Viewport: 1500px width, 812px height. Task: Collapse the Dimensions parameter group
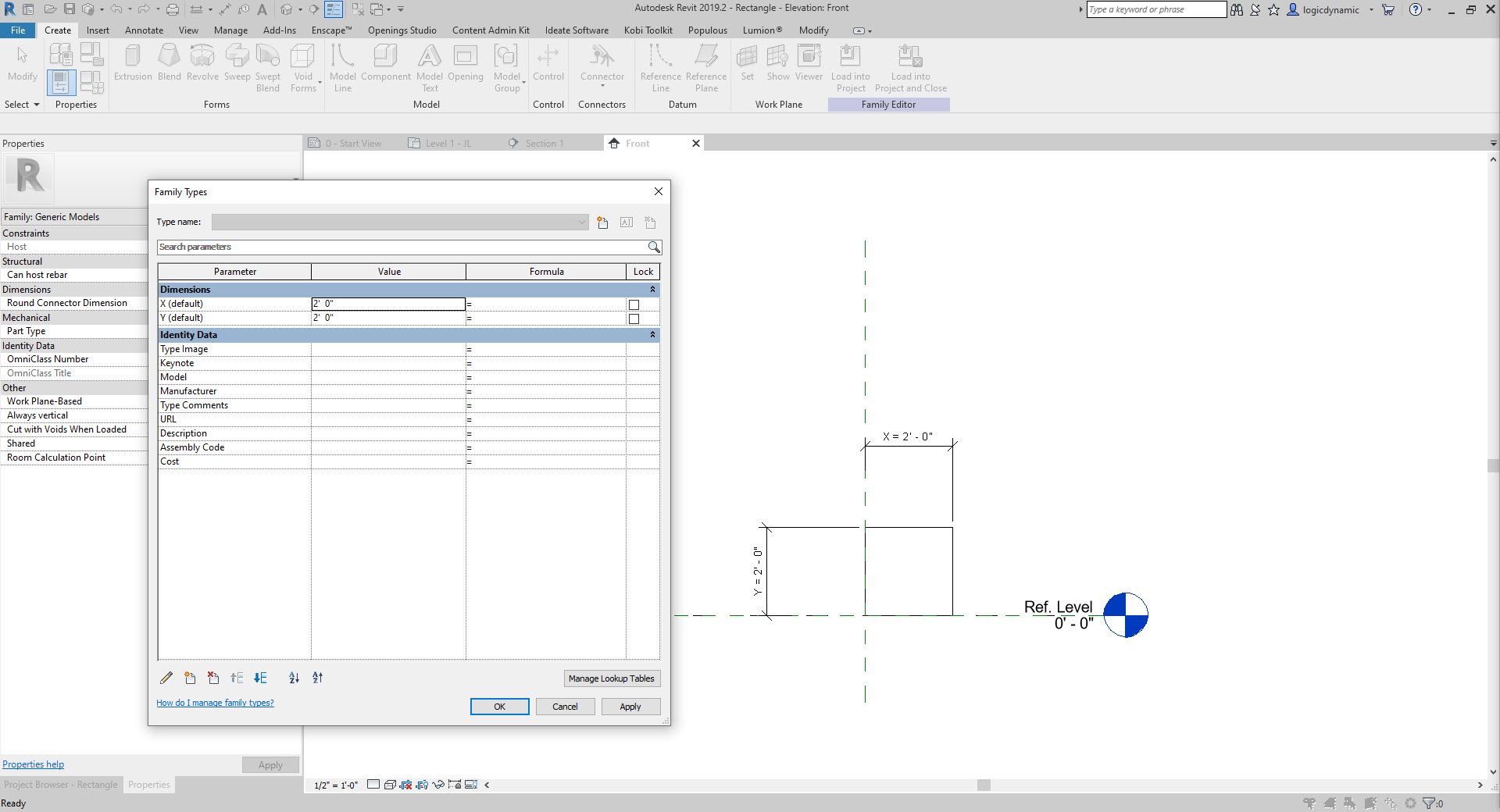tap(652, 290)
